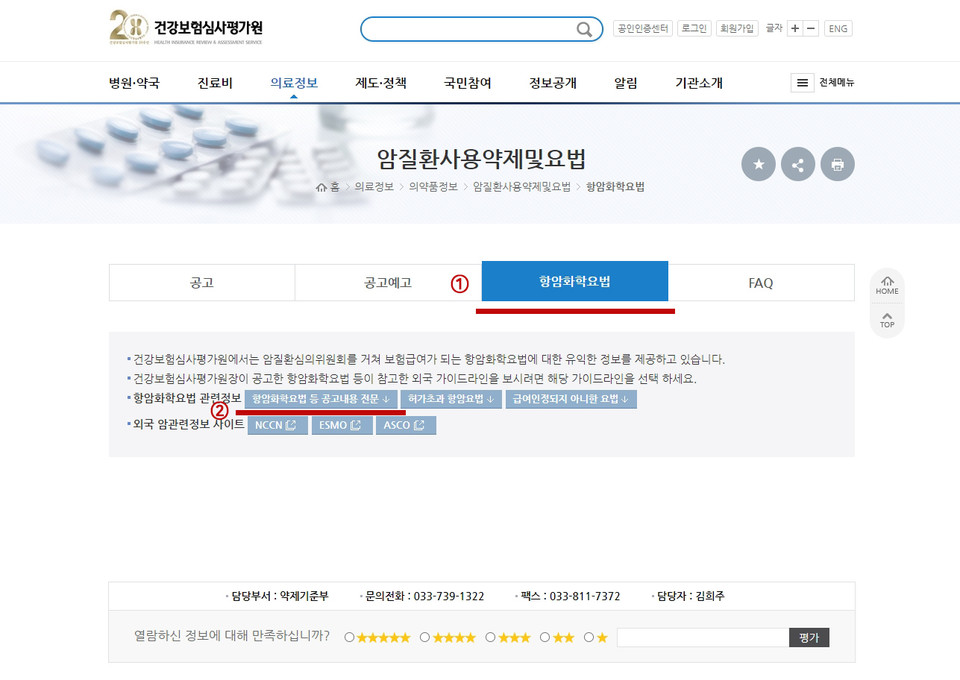Open the full menu hamburger icon

[802, 83]
